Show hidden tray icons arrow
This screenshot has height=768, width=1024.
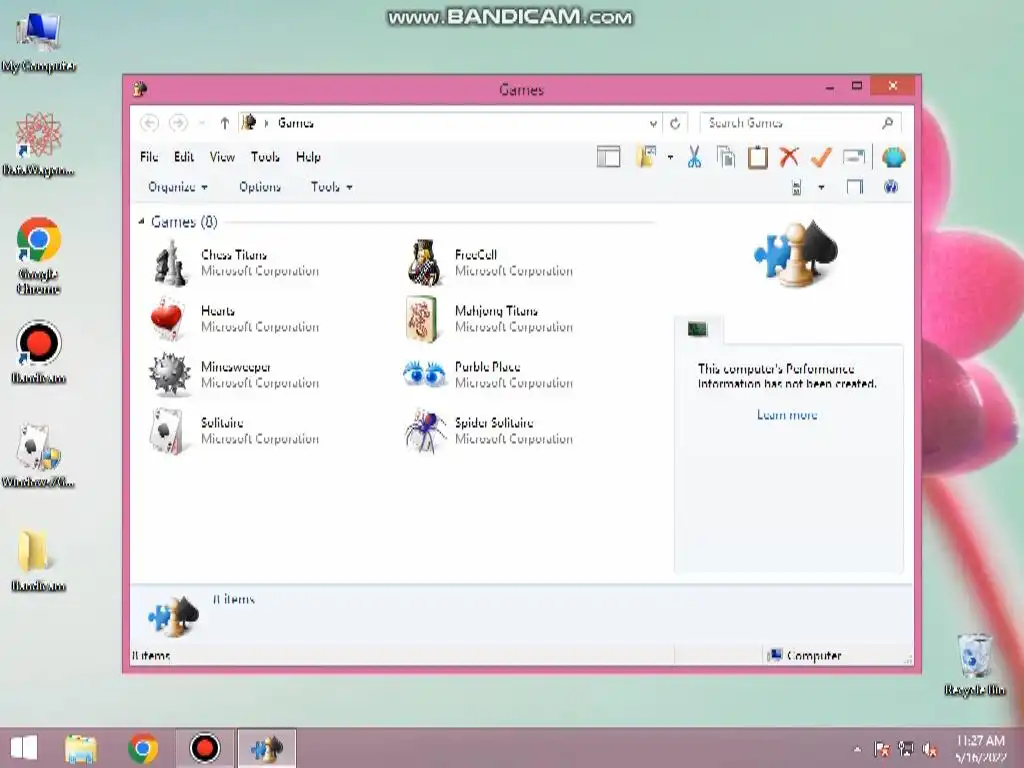tap(857, 749)
